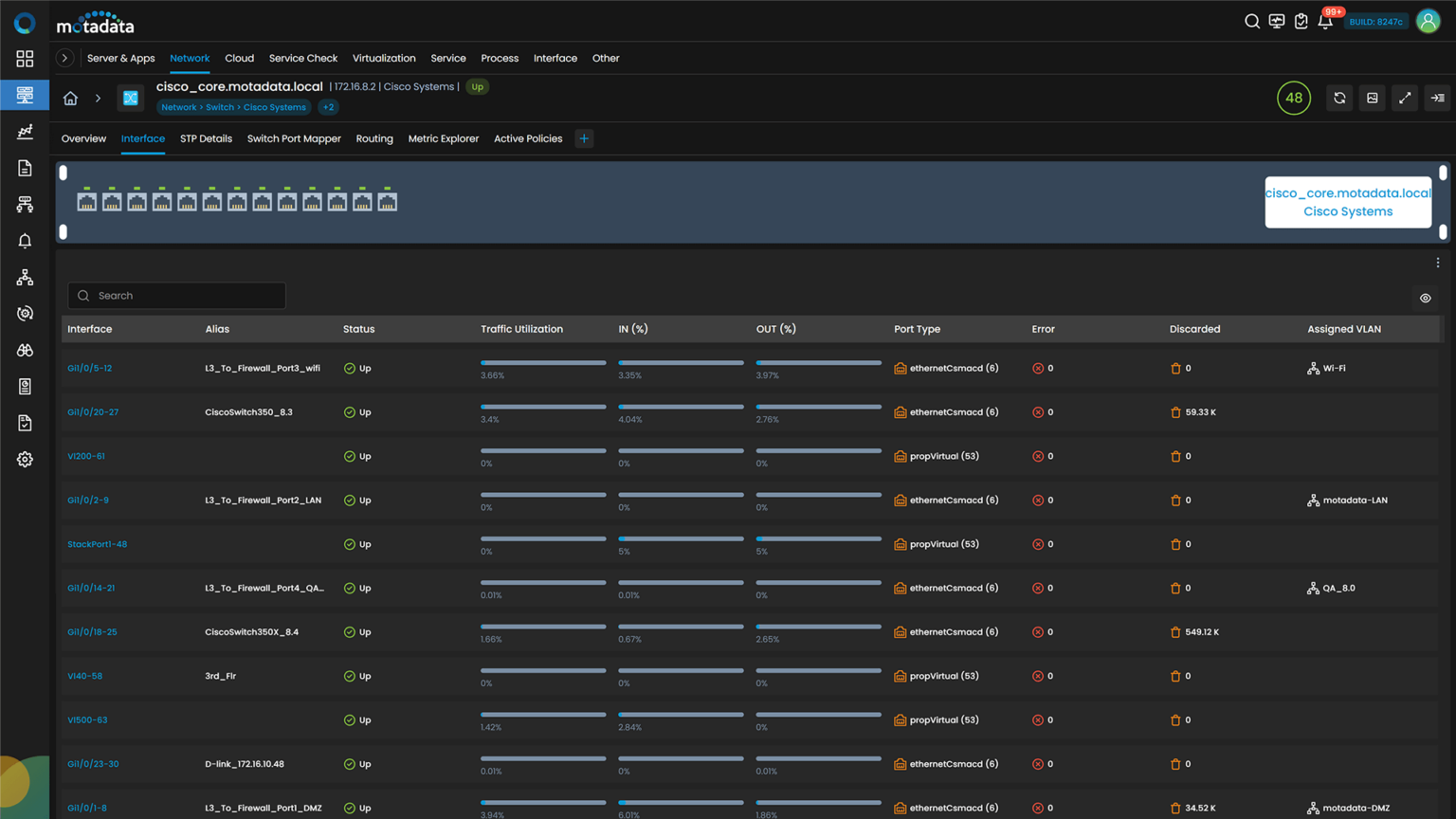Open the clipboard tasks icon in header
Screen dimensions: 1456x819
[1301, 21]
